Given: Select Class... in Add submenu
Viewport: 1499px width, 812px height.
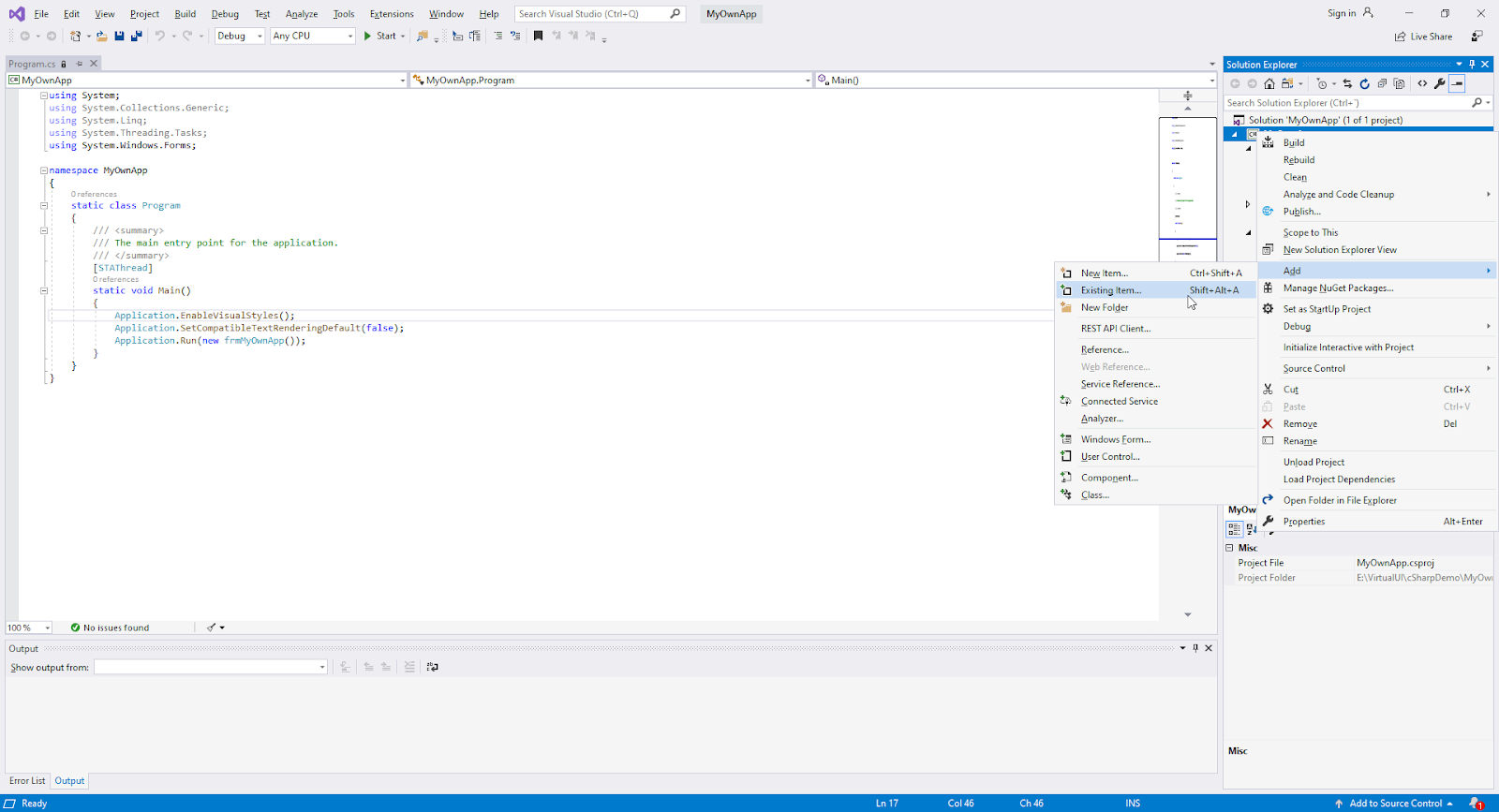Looking at the screenshot, I should [x=1155, y=495].
